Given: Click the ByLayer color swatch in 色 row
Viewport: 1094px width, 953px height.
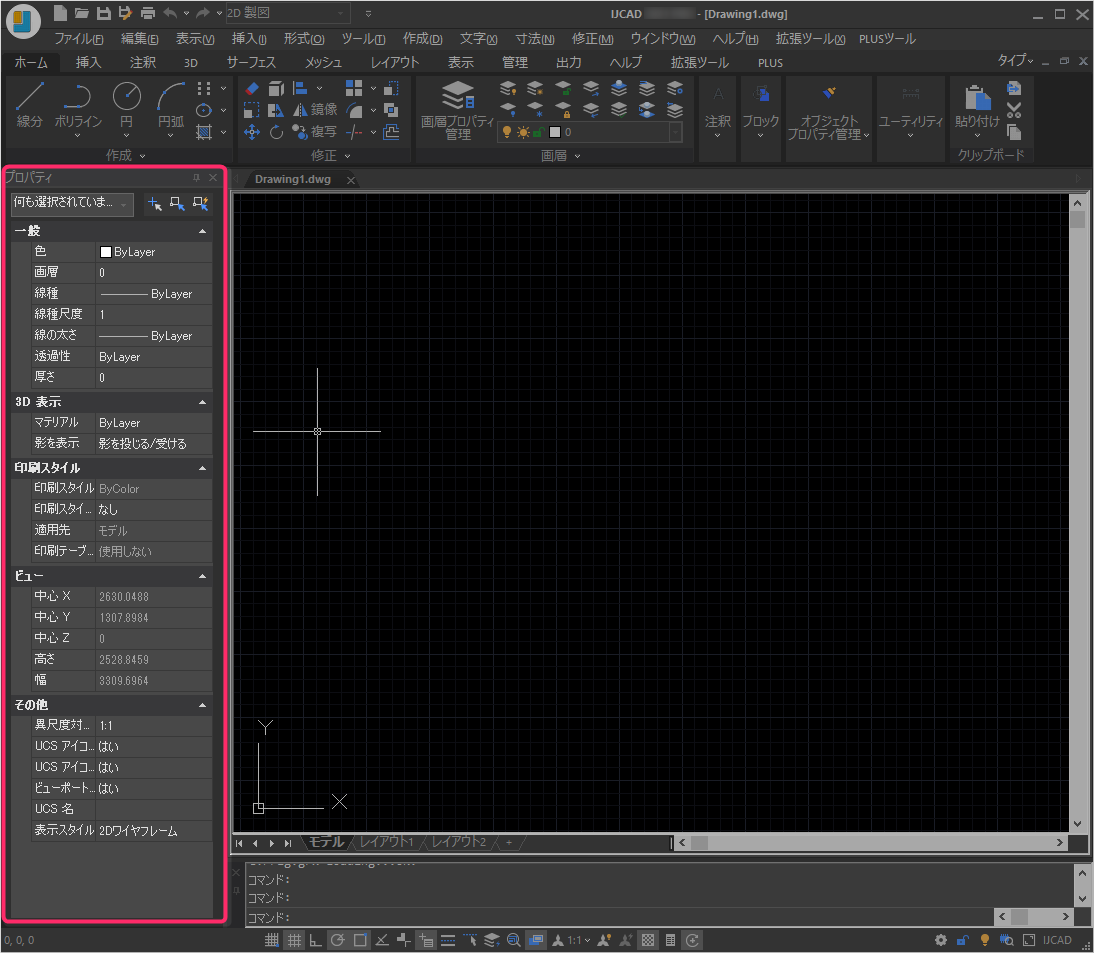Looking at the screenshot, I should pos(106,252).
